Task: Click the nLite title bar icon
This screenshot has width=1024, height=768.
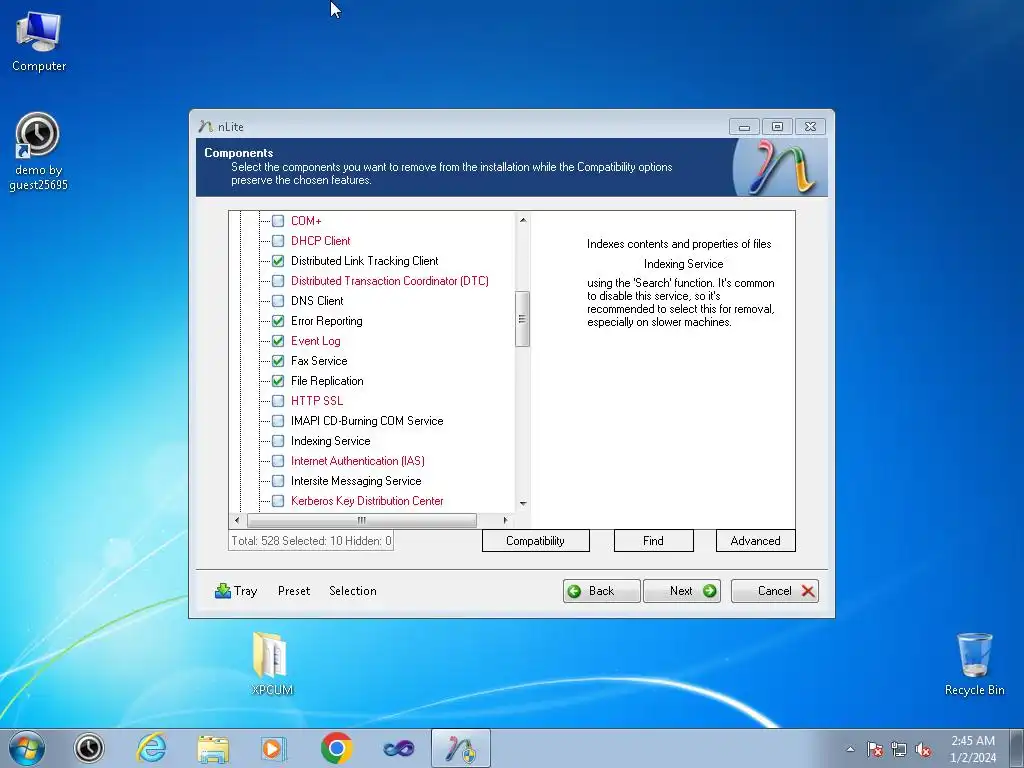Action: click(206, 127)
